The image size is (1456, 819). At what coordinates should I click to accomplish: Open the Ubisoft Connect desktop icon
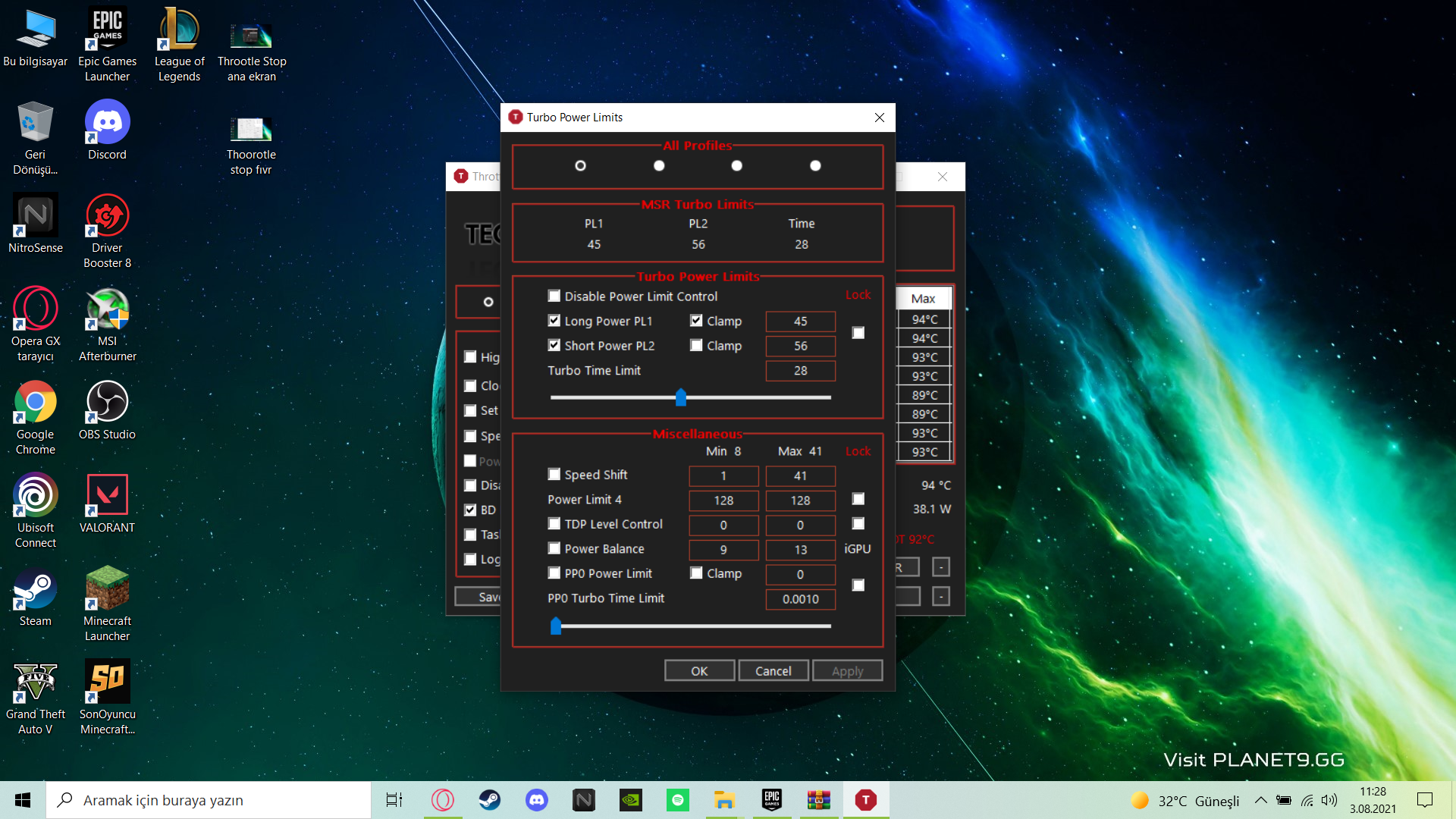35,496
